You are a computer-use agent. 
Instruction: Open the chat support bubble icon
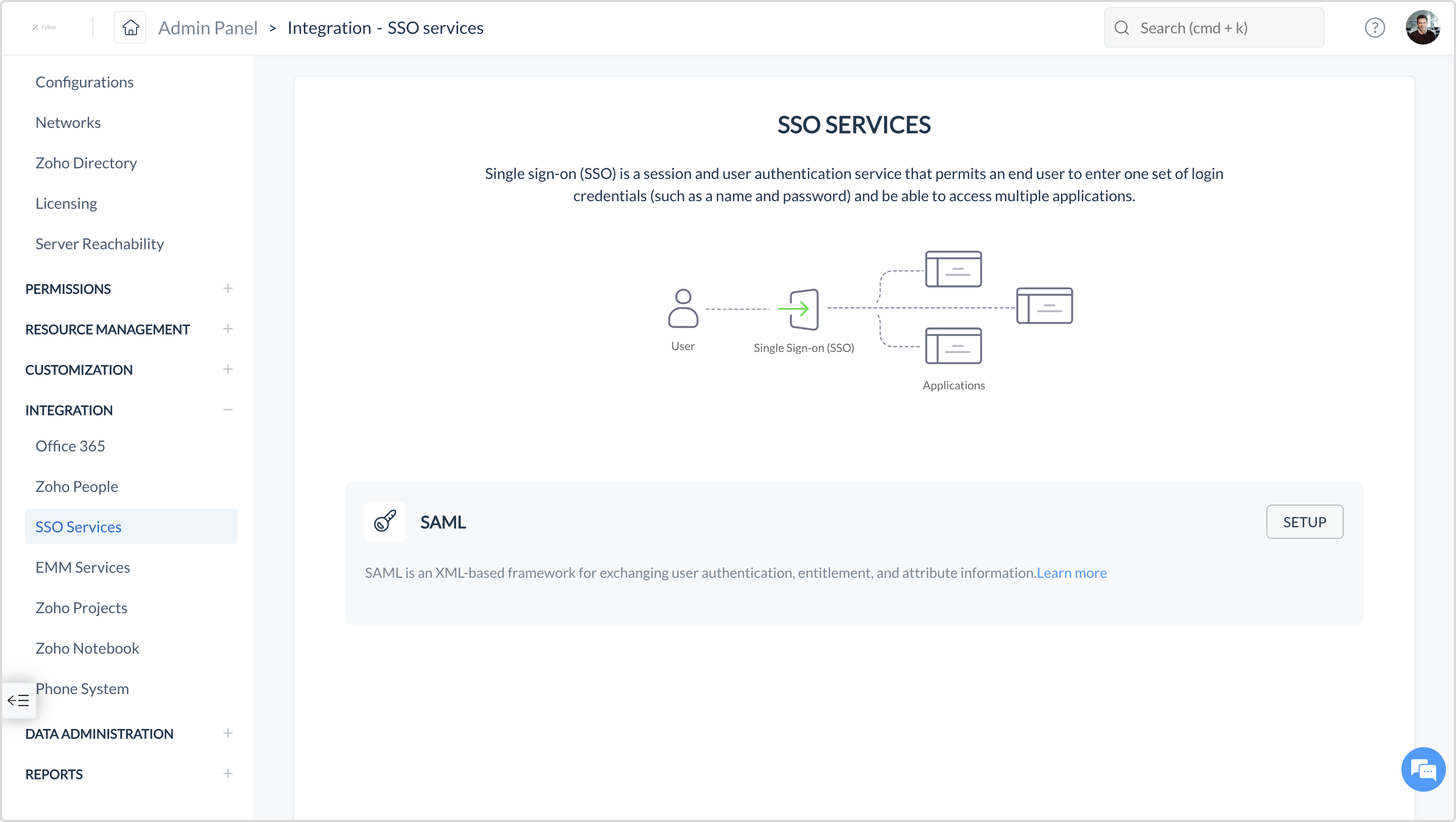[x=1423, y=769]
